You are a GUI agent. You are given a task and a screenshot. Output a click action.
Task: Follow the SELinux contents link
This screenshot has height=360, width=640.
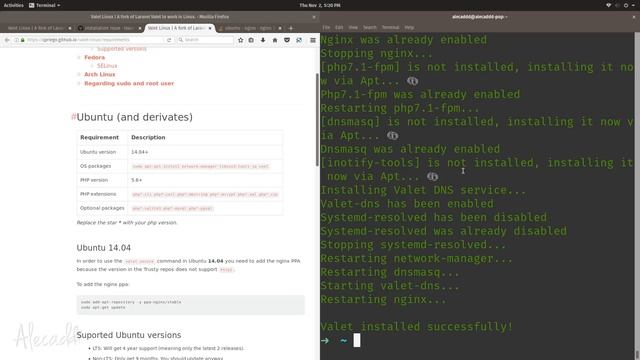click(x=107, y=66)
